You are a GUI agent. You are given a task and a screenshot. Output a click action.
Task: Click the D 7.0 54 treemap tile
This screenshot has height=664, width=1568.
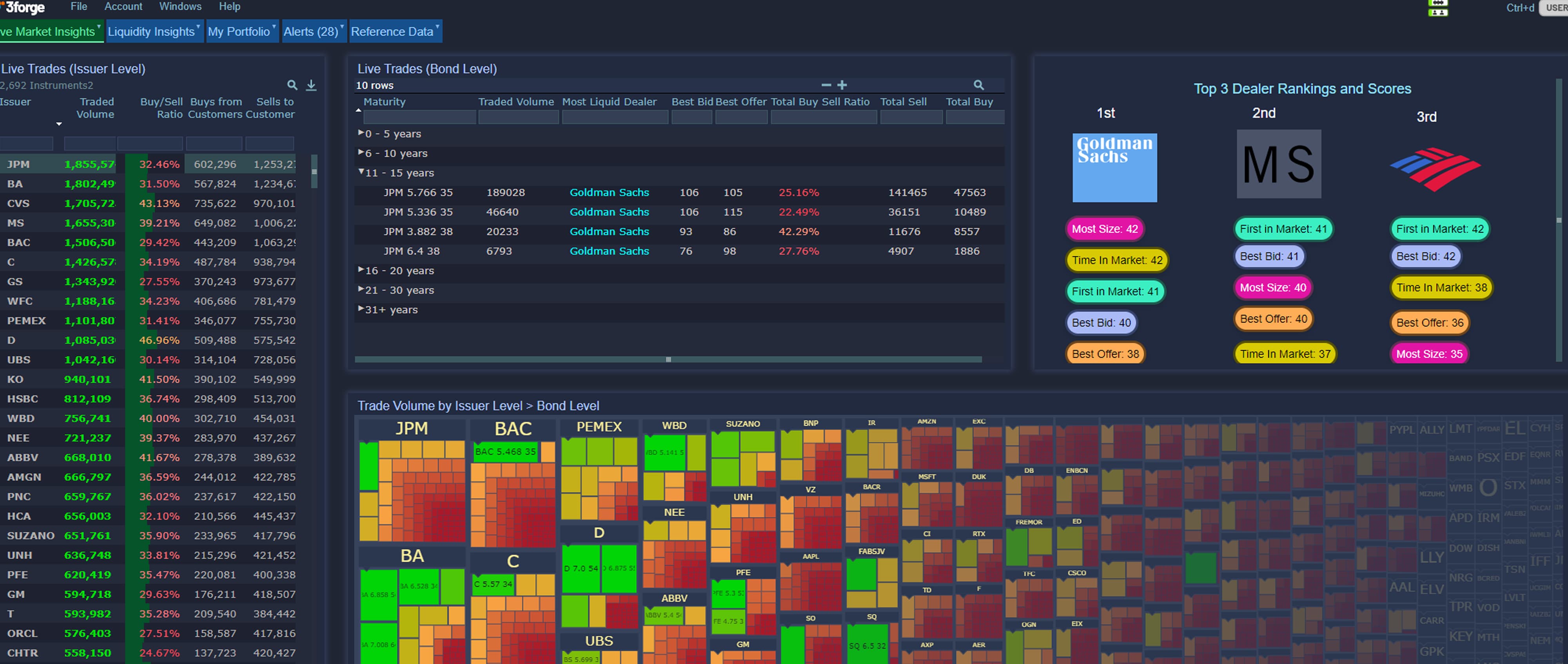pyautogui.click(x=580, y=568)
